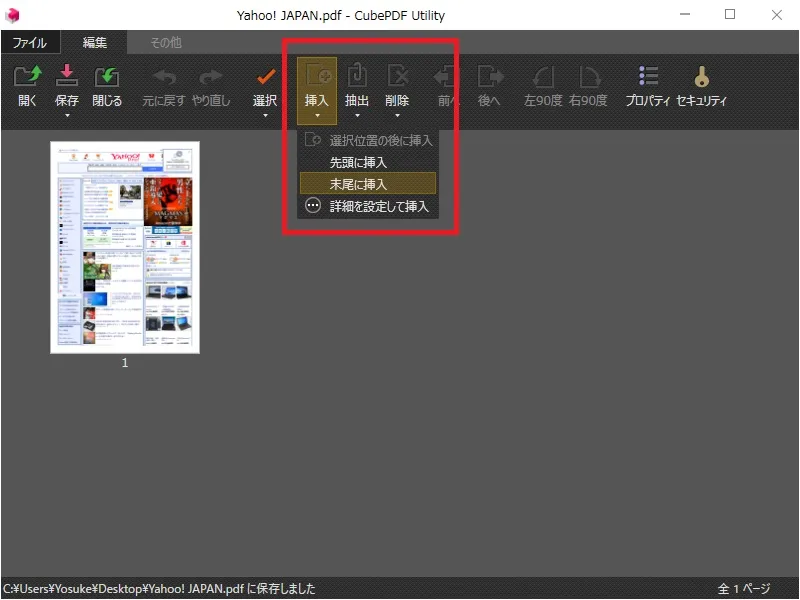Click the 削除 (Delete) icon

pos(397,76)
